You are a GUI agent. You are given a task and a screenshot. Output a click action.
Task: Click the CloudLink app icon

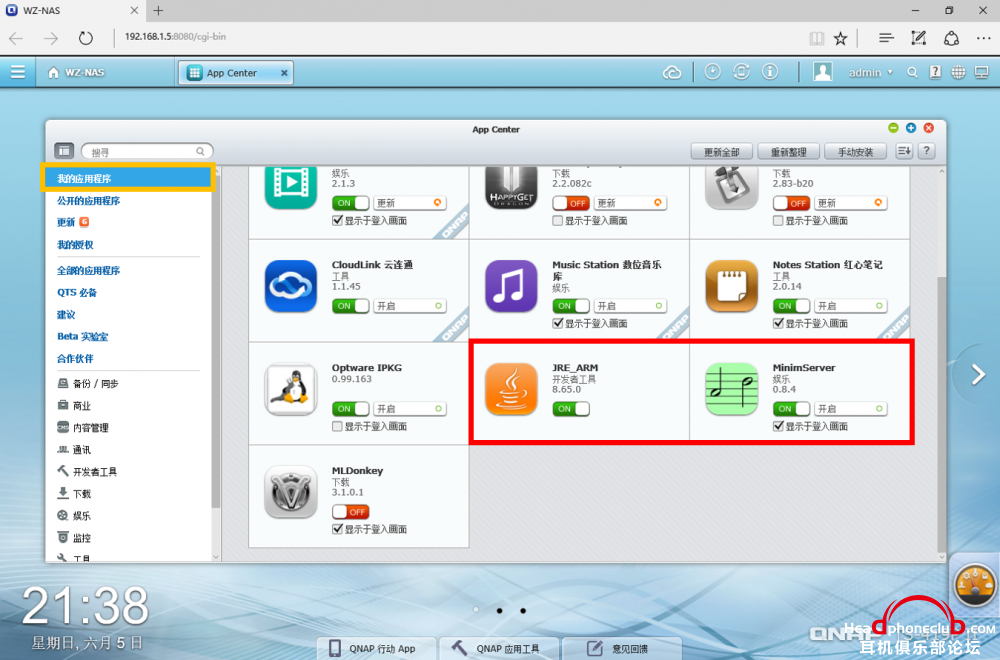291,286
